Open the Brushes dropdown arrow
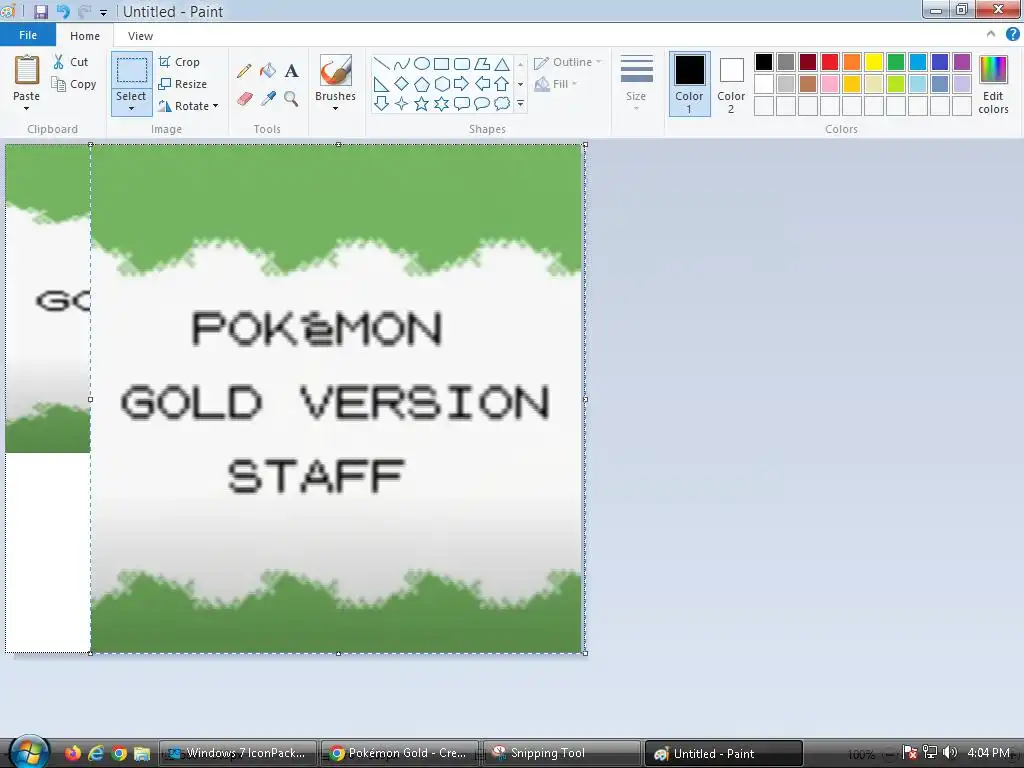This screenshot has width=1024, height=768. pyautogui.click(x=335, y=108)
